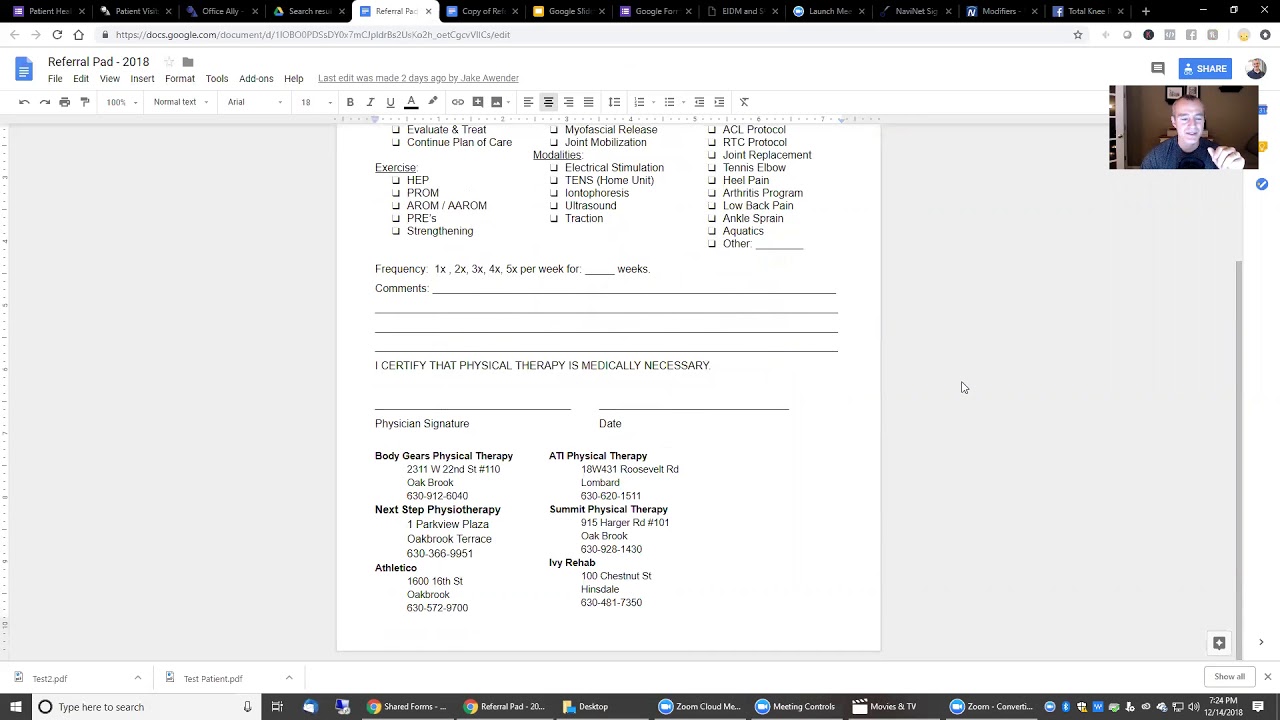1280x720 pixels.
Task: Open the last edit revision history link
Action: pos(418,78)
